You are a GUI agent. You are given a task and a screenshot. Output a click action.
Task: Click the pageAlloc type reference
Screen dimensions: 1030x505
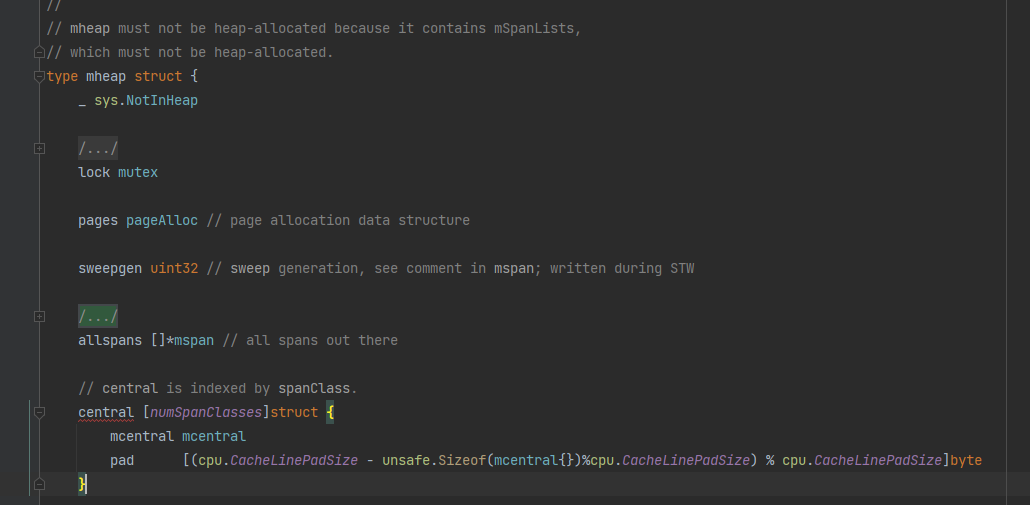(x=162, y=221)
